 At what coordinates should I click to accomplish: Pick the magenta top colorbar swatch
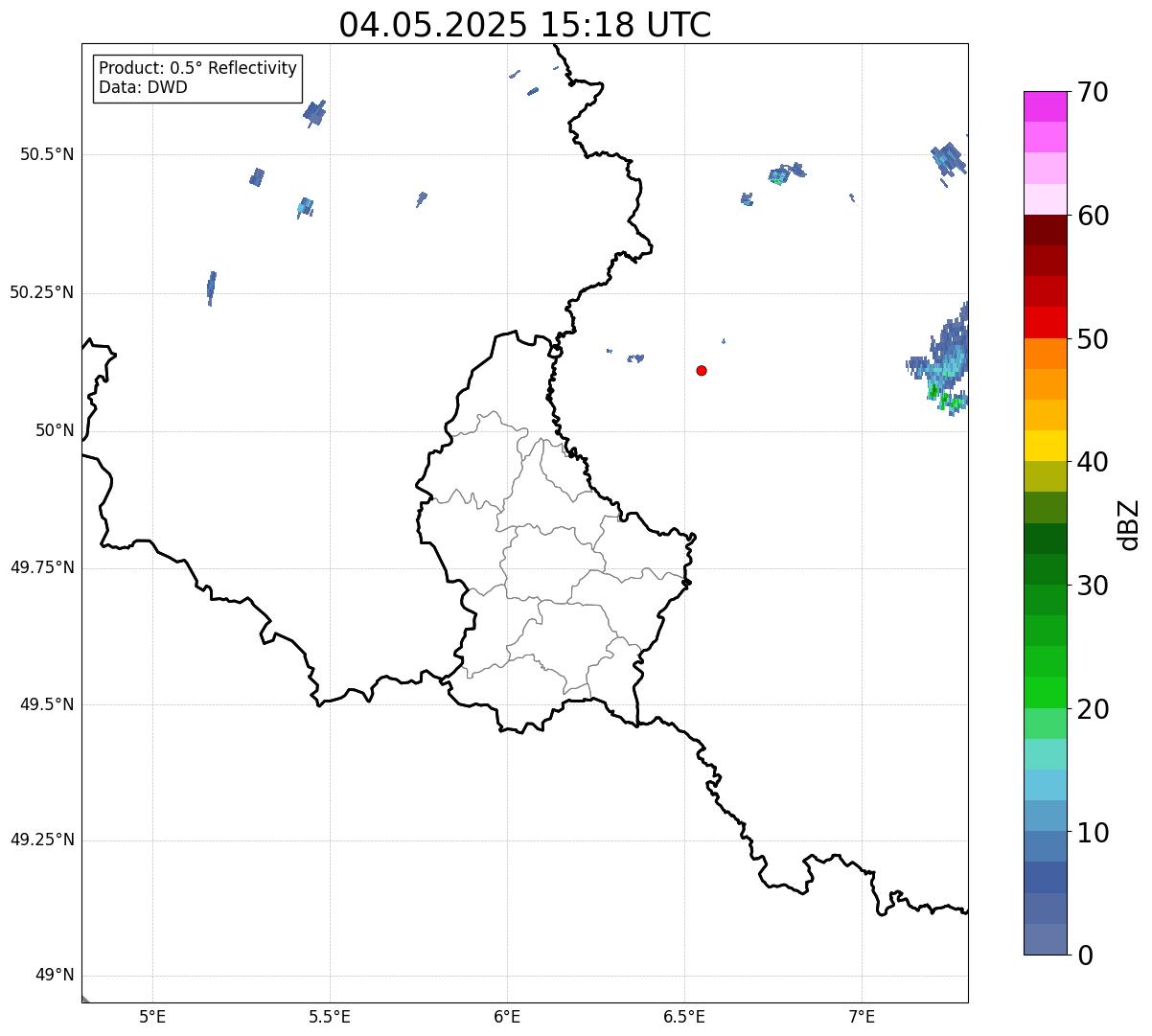click(1045, 106)
